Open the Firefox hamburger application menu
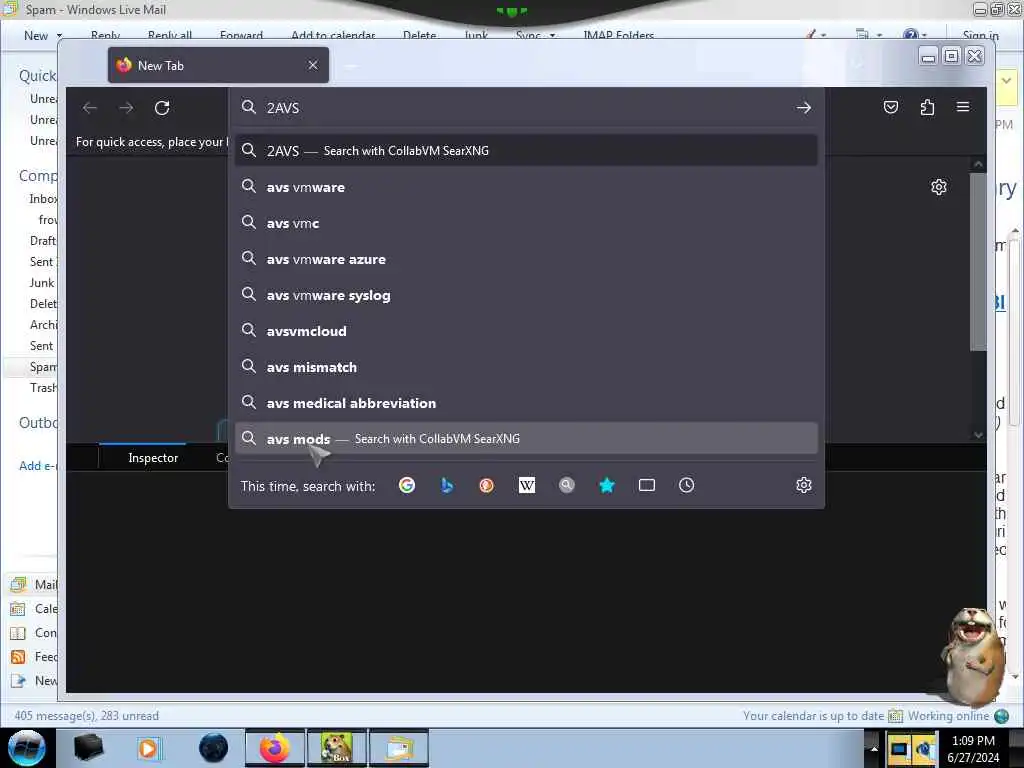 click(963, 107)
